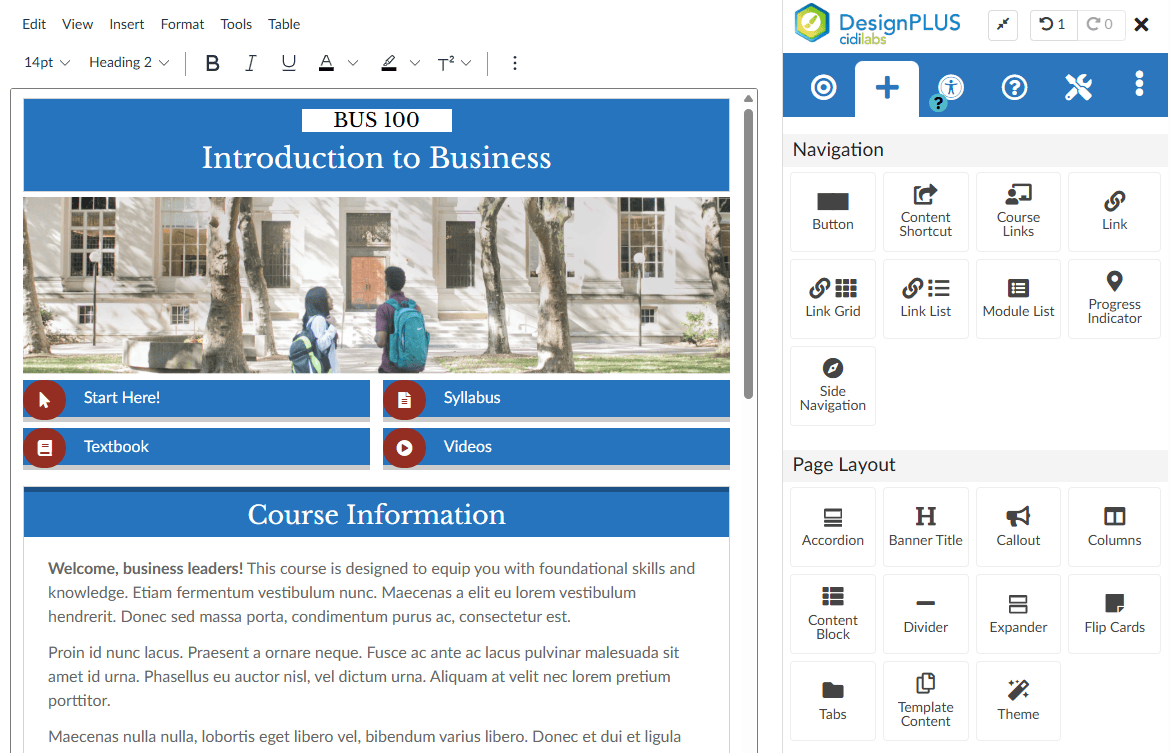Toggle bold formatting
This screenshot has height=753, width=1170.
212,62
